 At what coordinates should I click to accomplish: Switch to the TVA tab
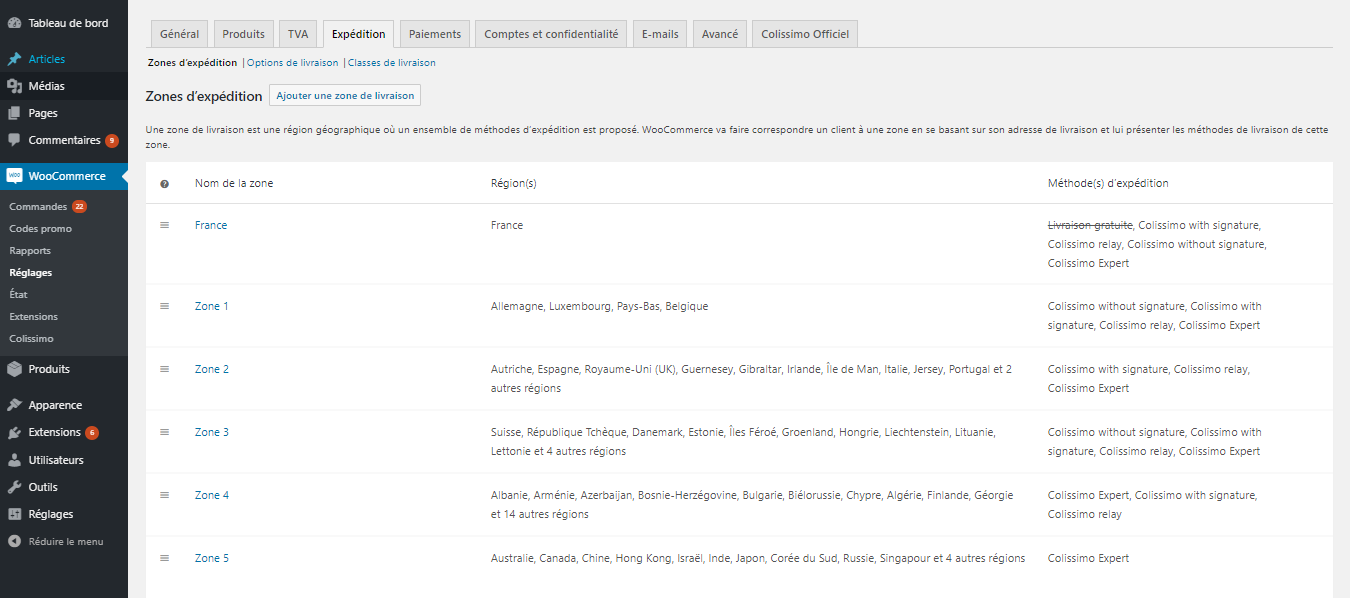click(298, 34)
